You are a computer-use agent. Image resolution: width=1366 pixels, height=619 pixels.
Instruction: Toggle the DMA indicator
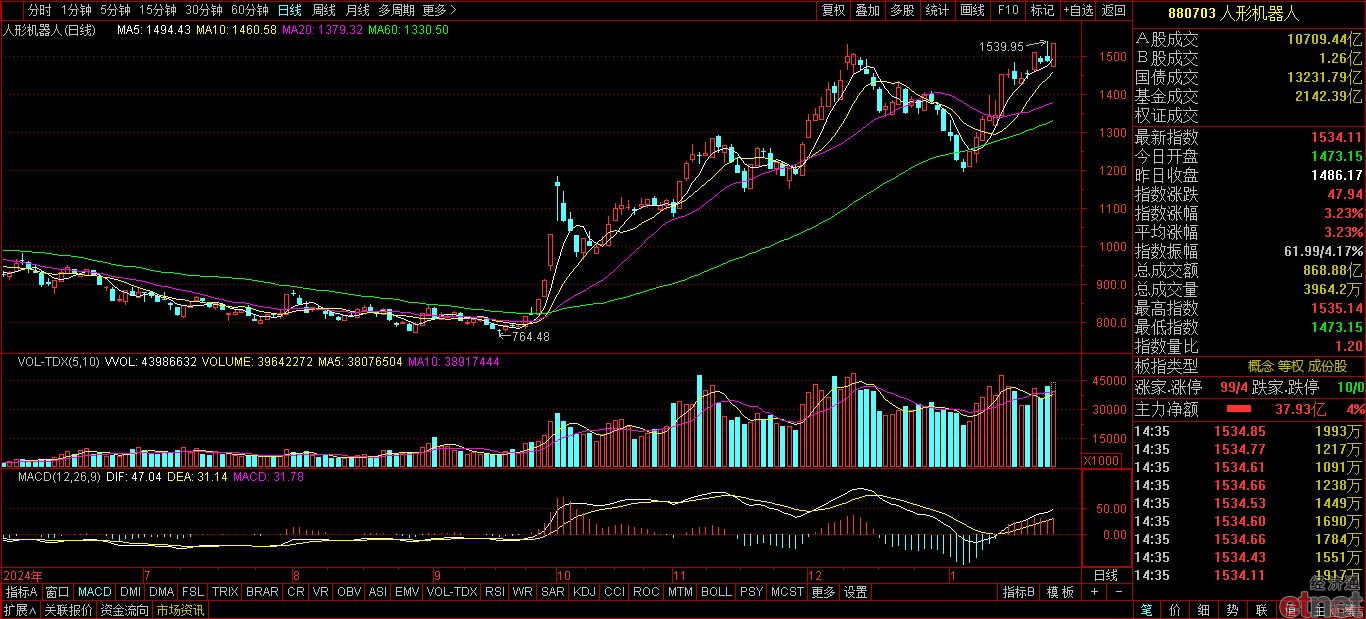coord(162,592)
